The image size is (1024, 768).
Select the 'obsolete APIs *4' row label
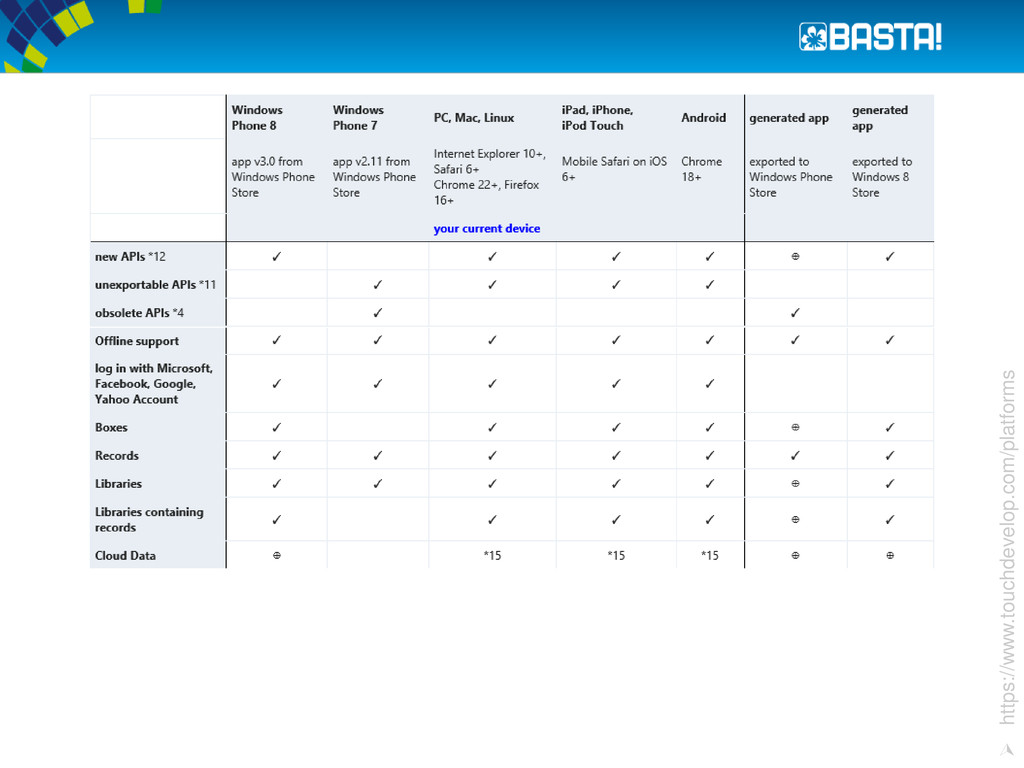139,313
